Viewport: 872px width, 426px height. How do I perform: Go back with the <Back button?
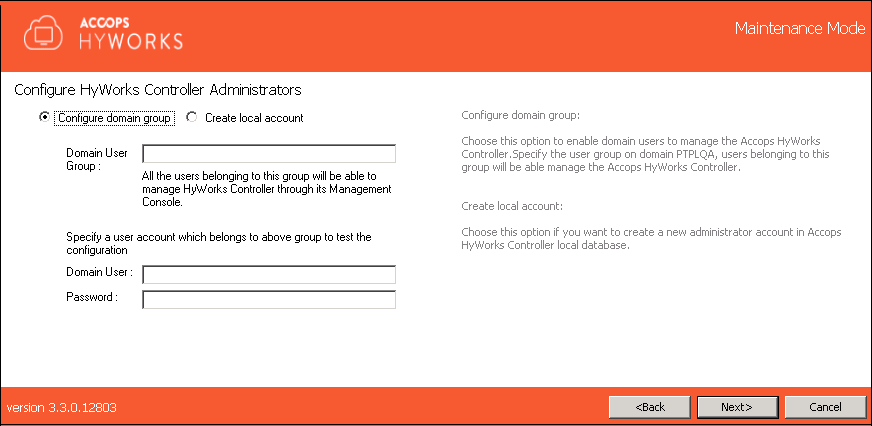click(x=650, y=407)
